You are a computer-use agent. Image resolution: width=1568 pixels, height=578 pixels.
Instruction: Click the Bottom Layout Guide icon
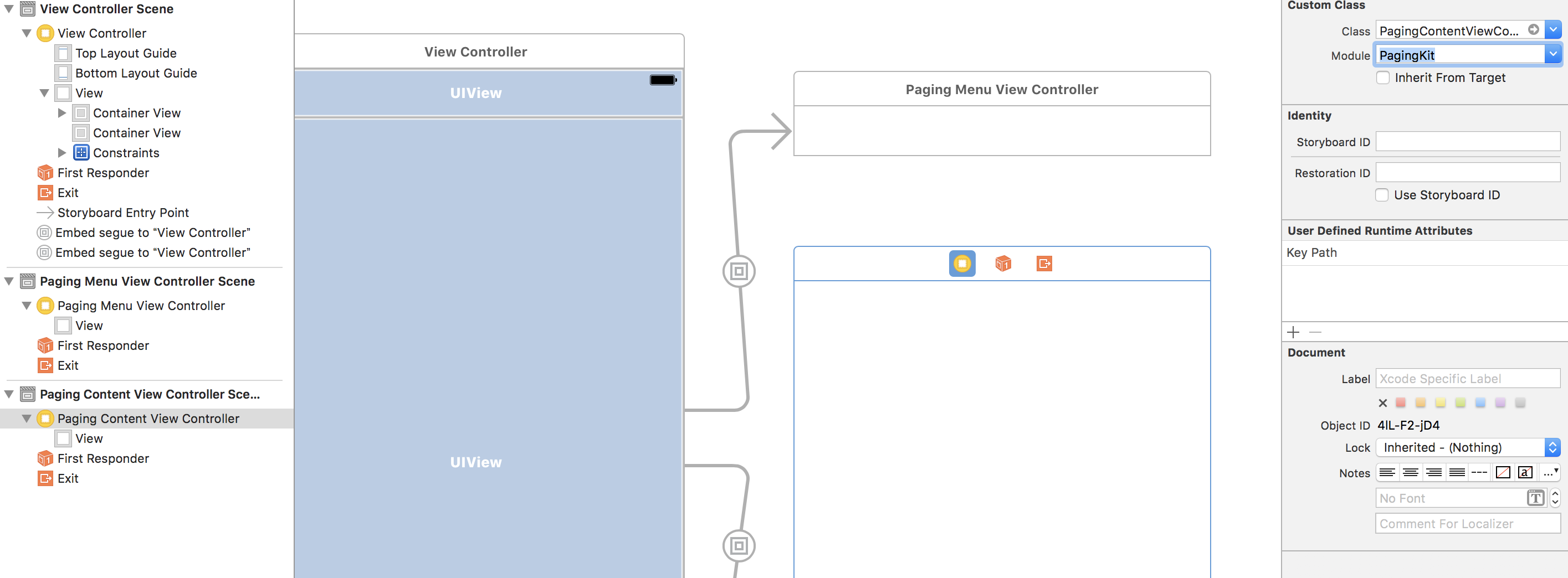(63, 73)
